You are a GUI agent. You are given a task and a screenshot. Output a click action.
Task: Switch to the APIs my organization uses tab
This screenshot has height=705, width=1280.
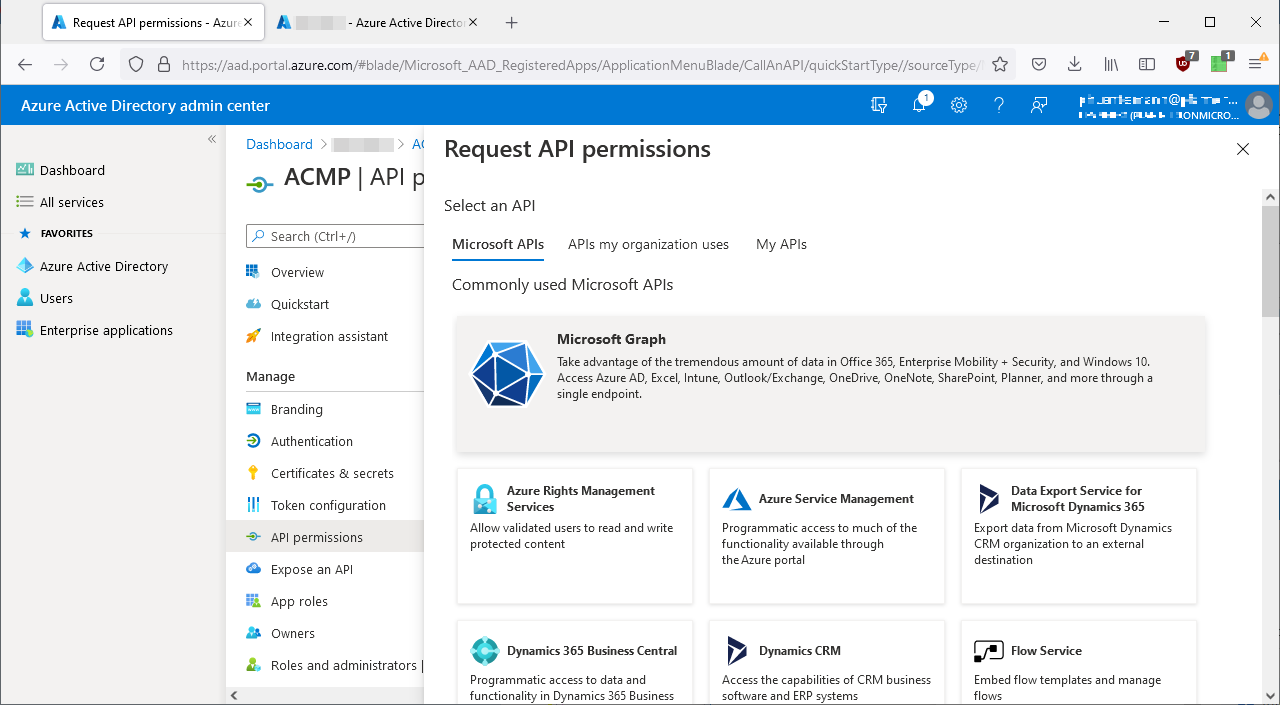click(x=648, y=244)
